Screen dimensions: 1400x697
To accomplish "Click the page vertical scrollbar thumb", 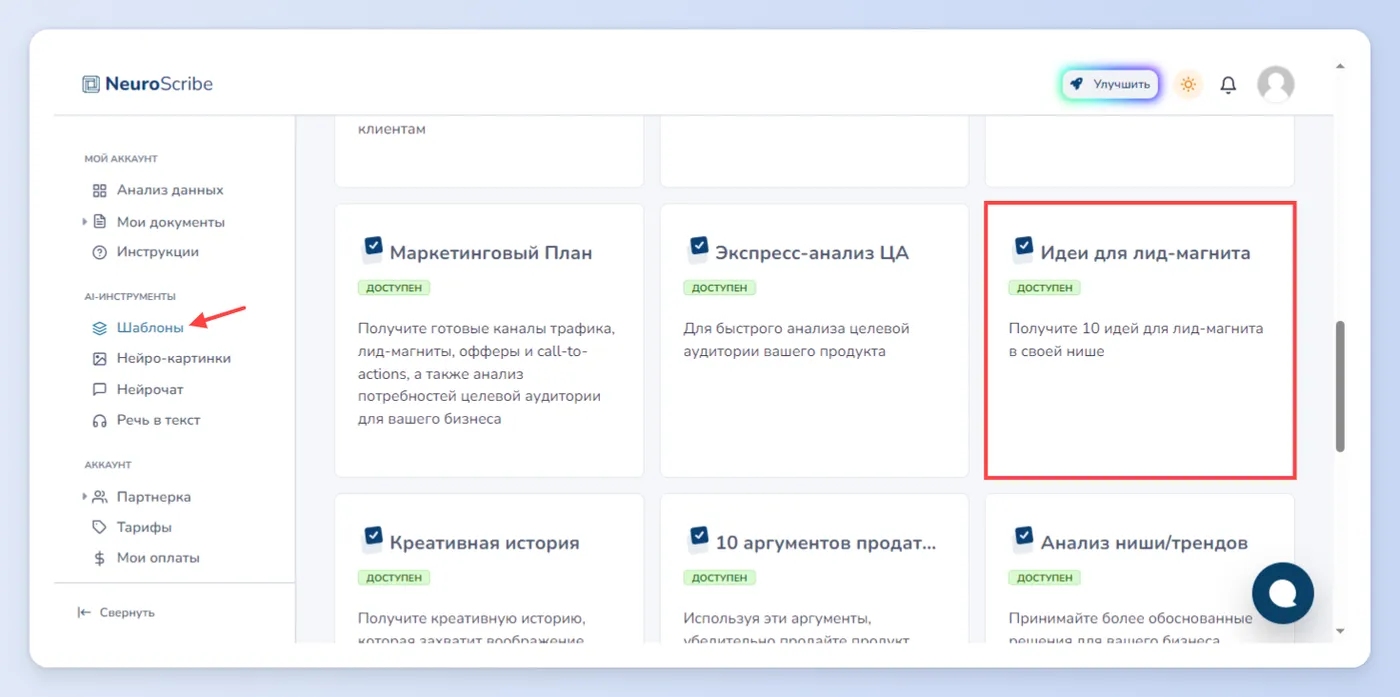I will click(1340, 387).
